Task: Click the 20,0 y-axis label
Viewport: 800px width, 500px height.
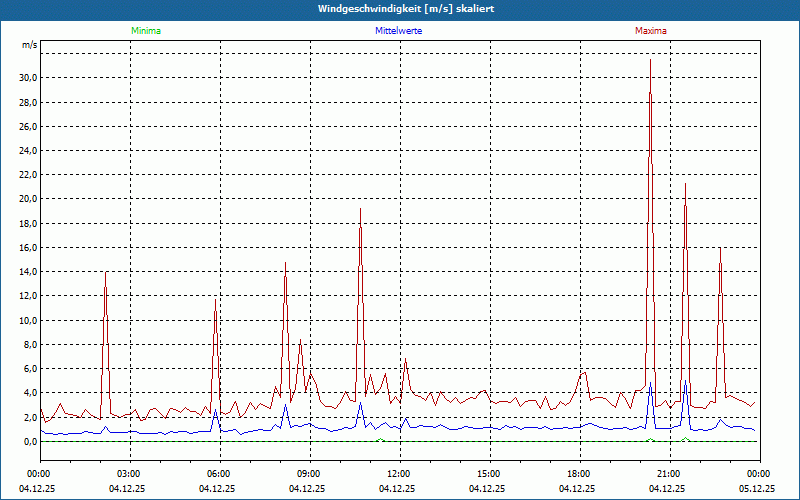Action: click(28, 199)
